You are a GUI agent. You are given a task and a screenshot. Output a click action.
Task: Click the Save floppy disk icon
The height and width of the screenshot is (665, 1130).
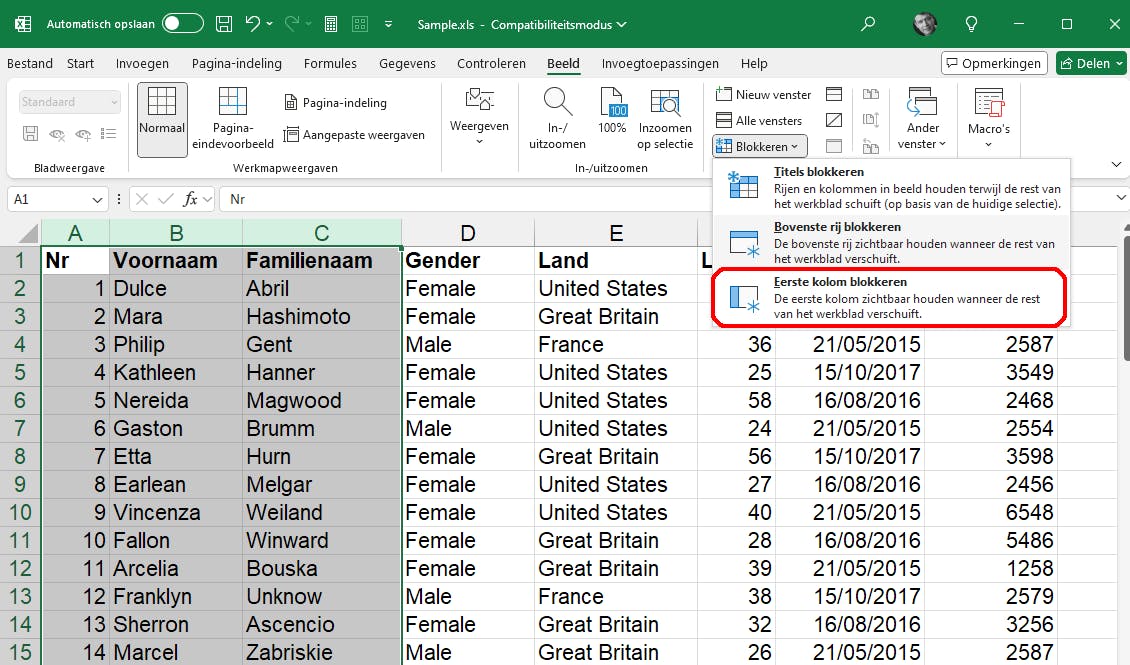(225, 23)
